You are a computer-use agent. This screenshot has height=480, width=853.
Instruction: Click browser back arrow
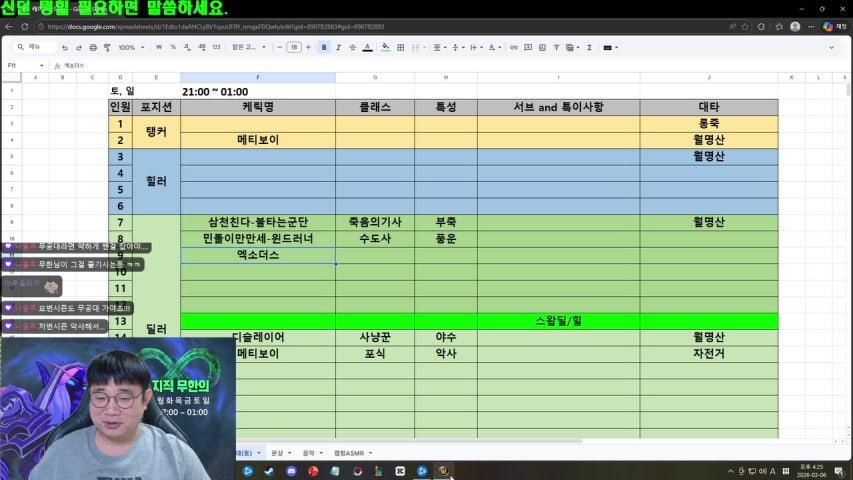(9, 26)
